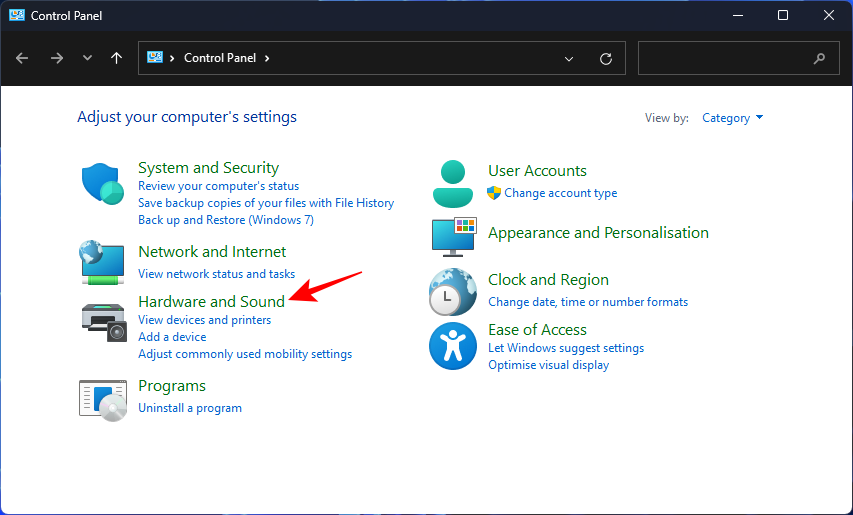Viewport: 853px width, 515px height.
Task: Click the User Accounts person icon
Action: pyautogui.click(x=452, y=182)
